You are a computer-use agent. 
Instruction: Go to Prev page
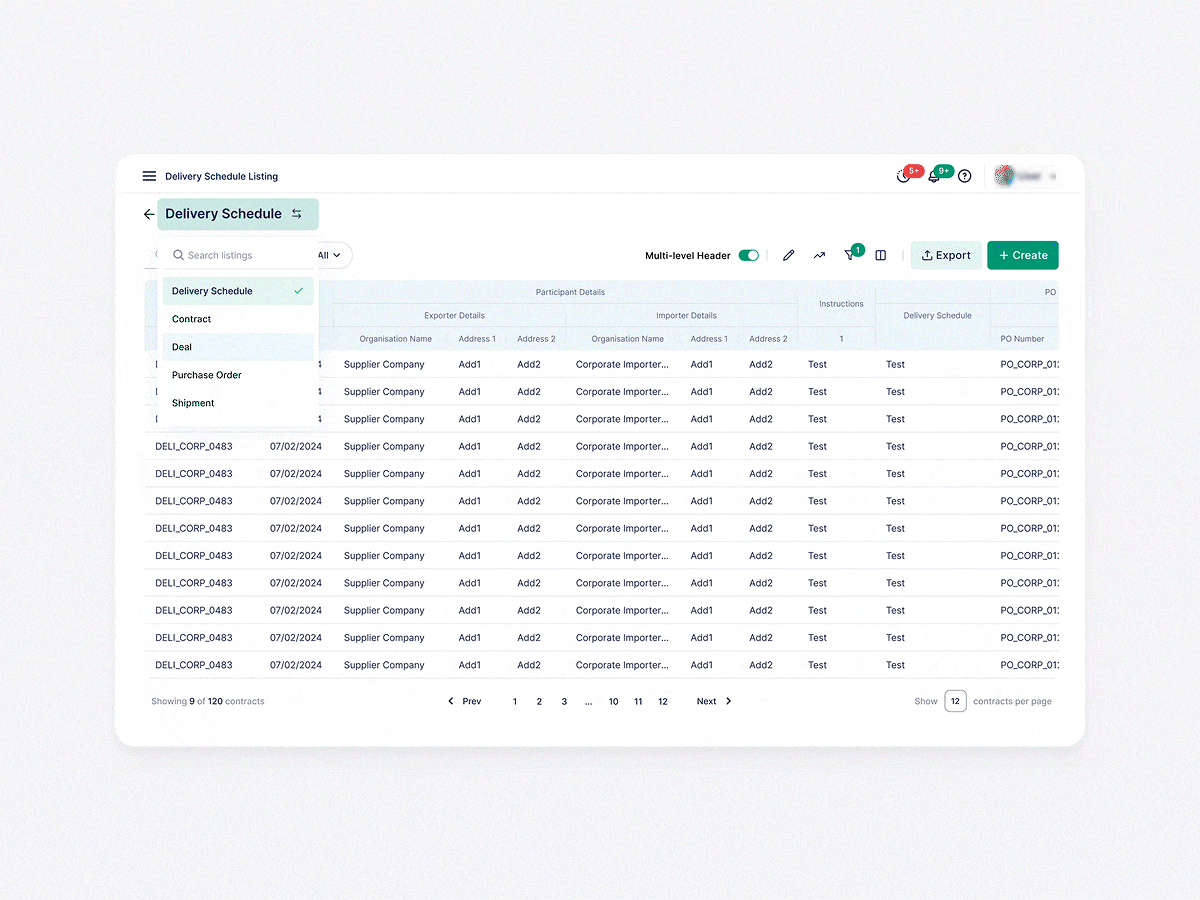tap(464, 701)
